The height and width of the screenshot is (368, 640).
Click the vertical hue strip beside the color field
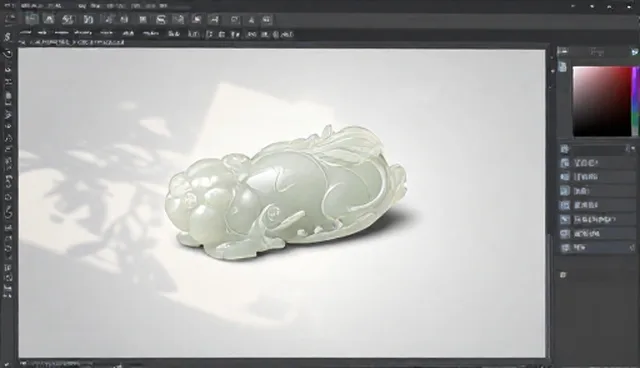coord(636,101)
